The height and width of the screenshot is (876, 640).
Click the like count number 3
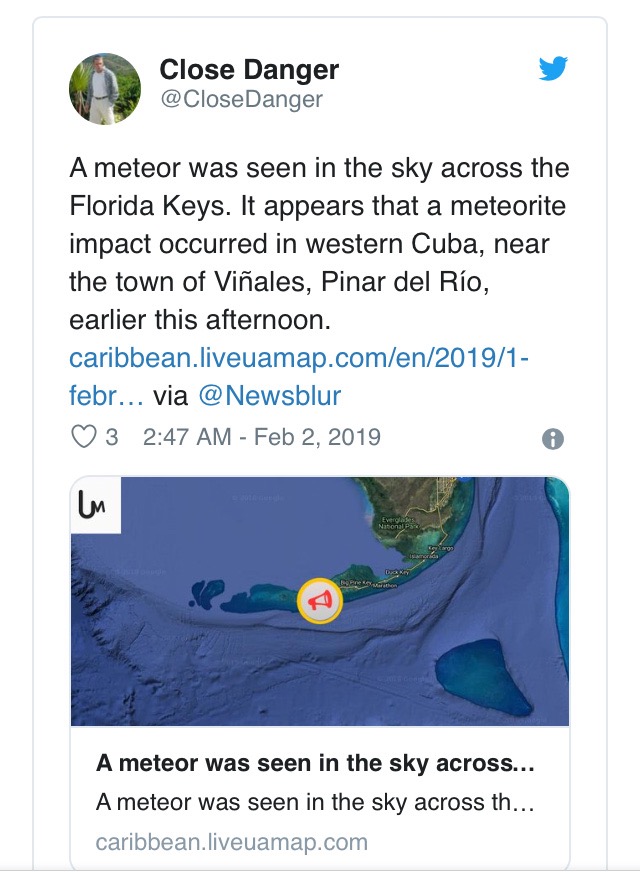[x=112, y=437]
